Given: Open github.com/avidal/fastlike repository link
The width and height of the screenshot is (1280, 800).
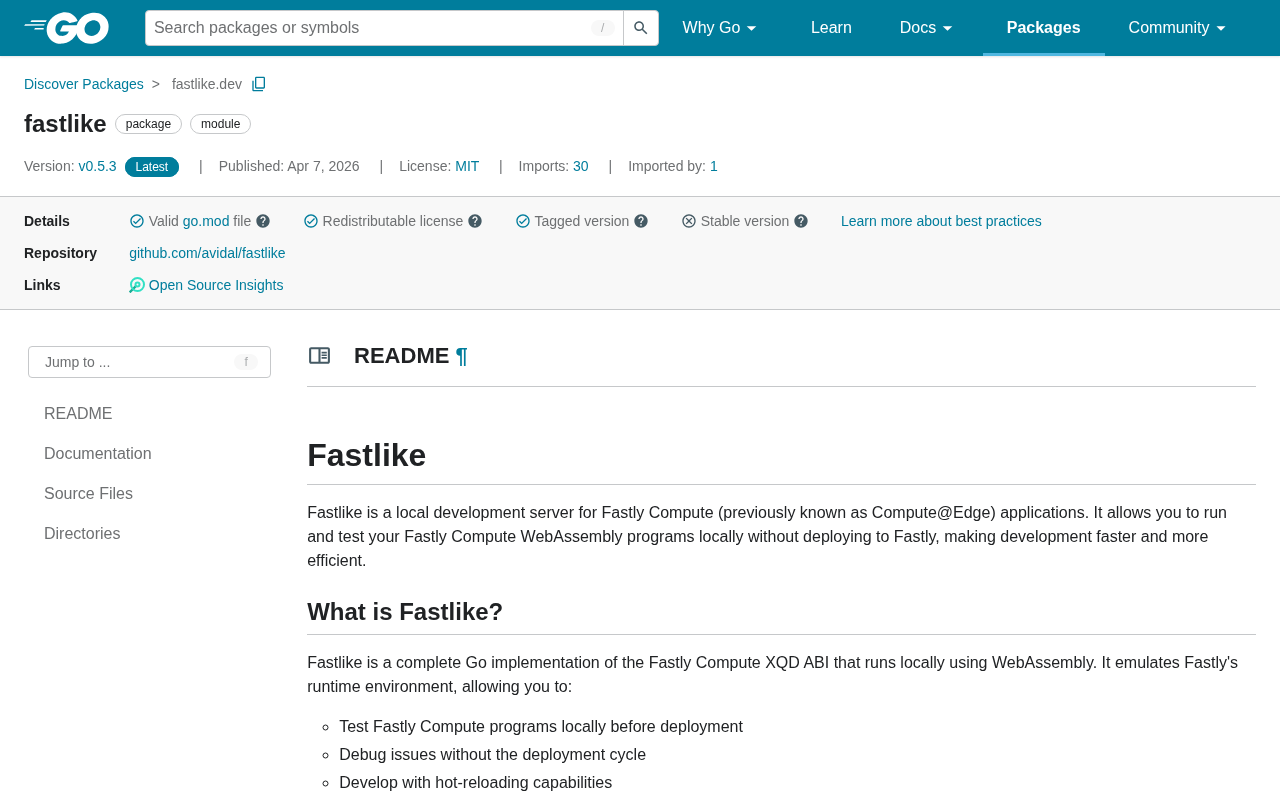Looking at the screenshot, I should coord(207,253).
